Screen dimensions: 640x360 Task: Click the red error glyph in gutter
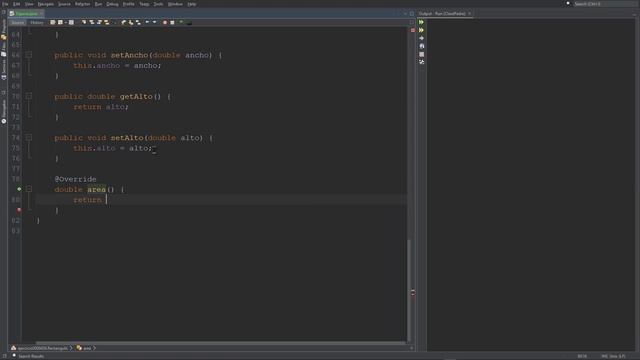pos(19,210)
